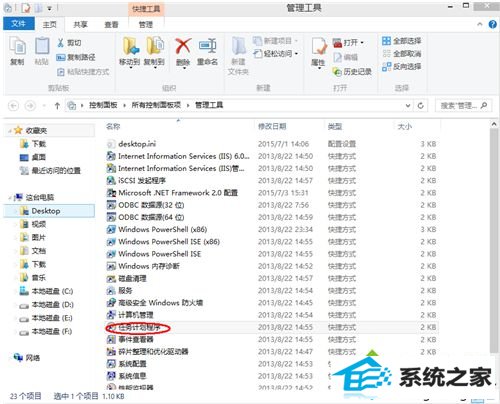Click the Rename (重命名) ribbon icon
This screenshot has height=404, width=500.
point(207,46)
